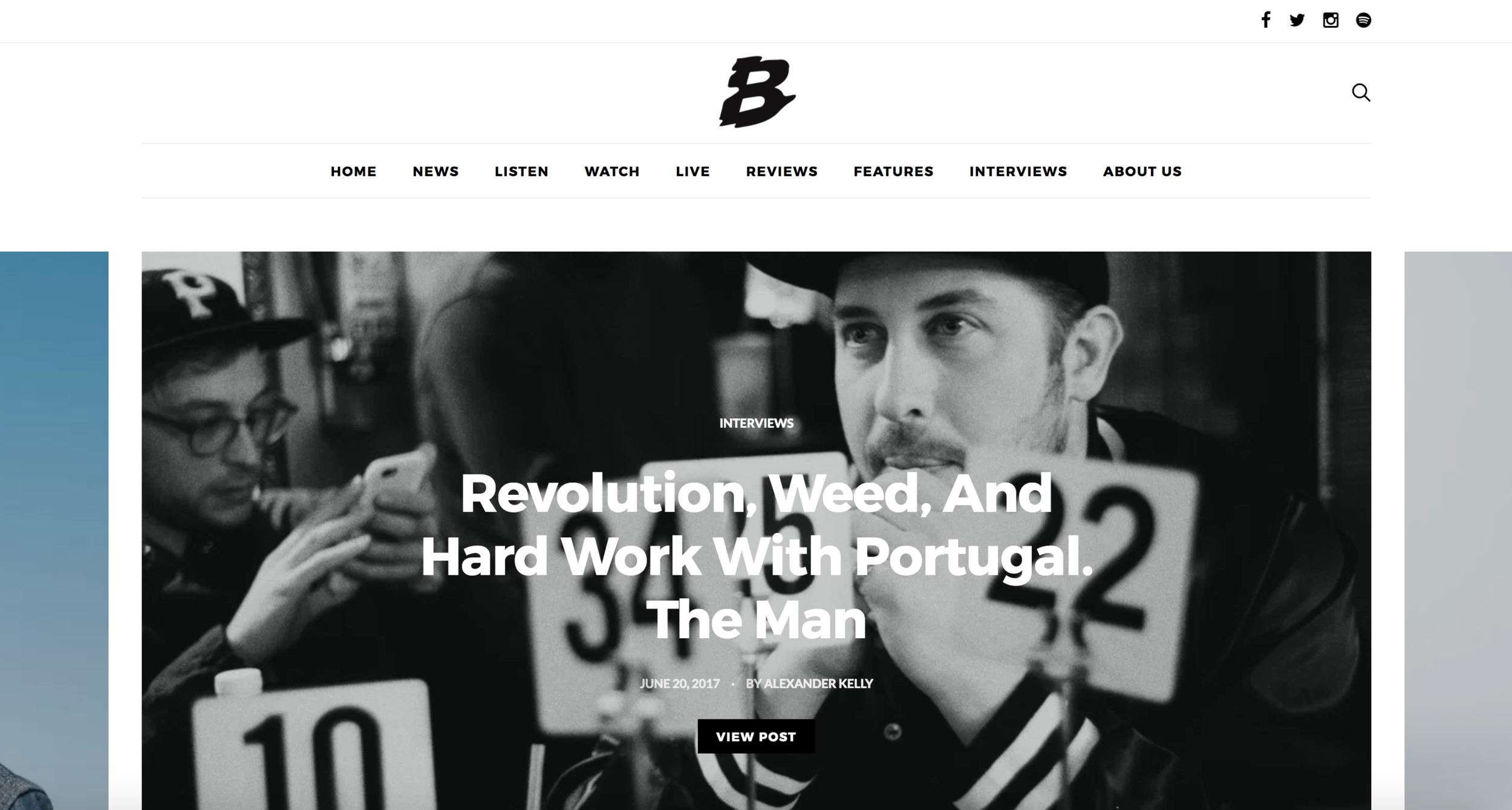
Task: Open author Alexander Kelly's link
Action: click(818, 683)
